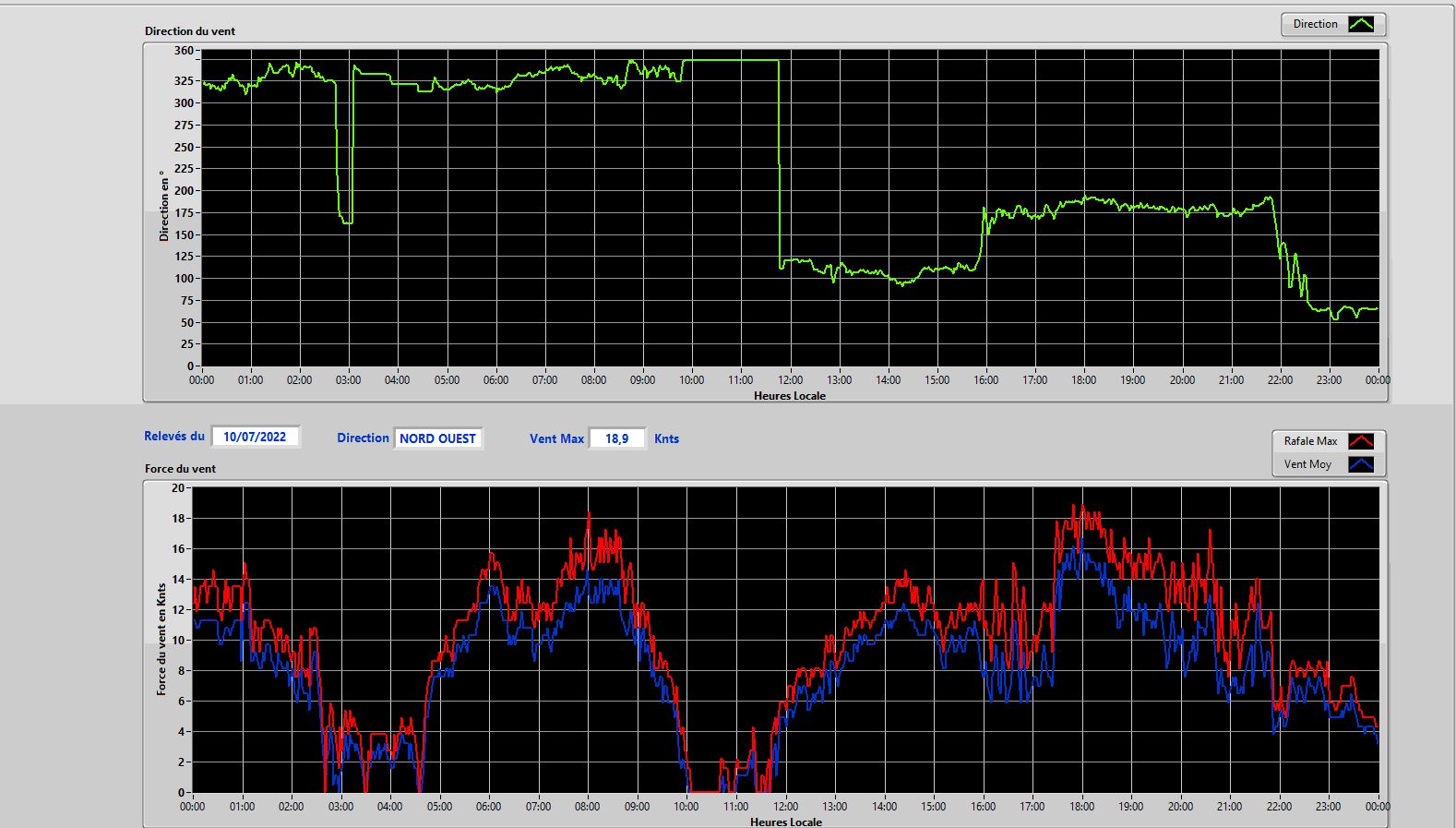Image resolution: width=1456 pixels, height=828 pixels.
Task: Click 12:00 on direction chart time axis
Action: coord(790,379)
